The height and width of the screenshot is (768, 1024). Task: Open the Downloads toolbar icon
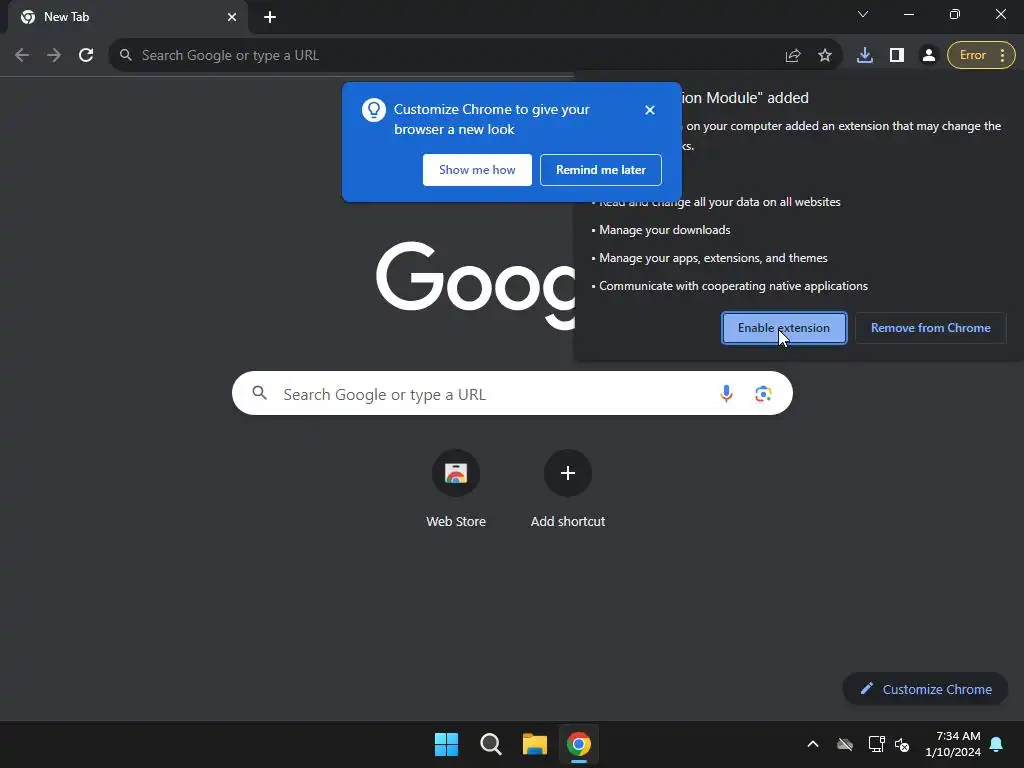[865, 56]
